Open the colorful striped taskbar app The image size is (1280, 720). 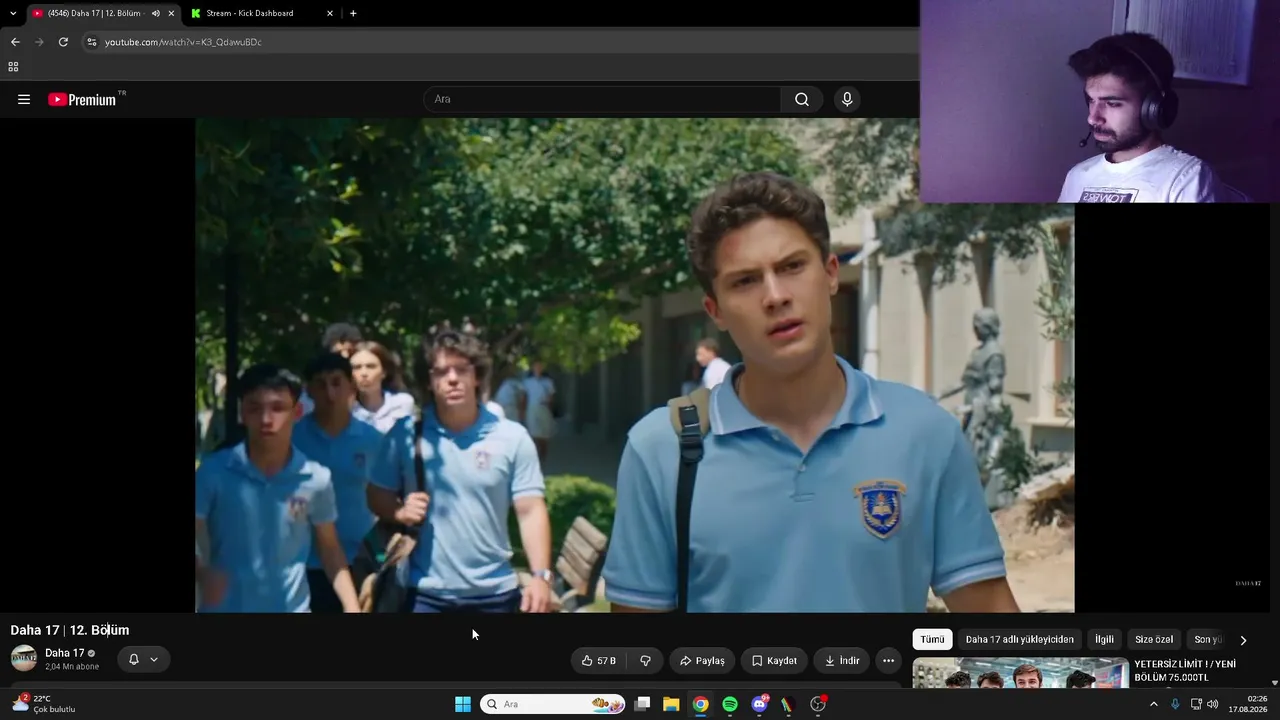(x=788, y=704)
